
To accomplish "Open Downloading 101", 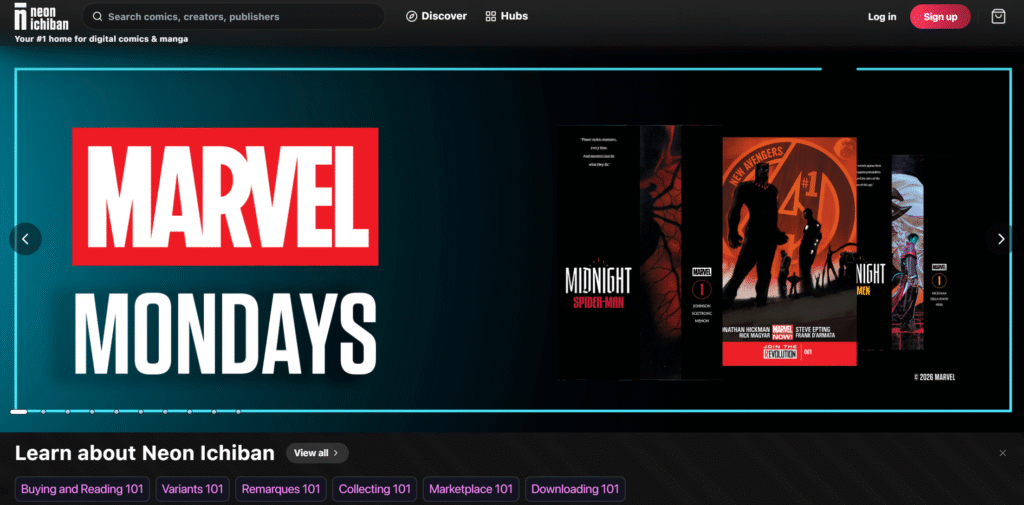I will coord(575,489).
